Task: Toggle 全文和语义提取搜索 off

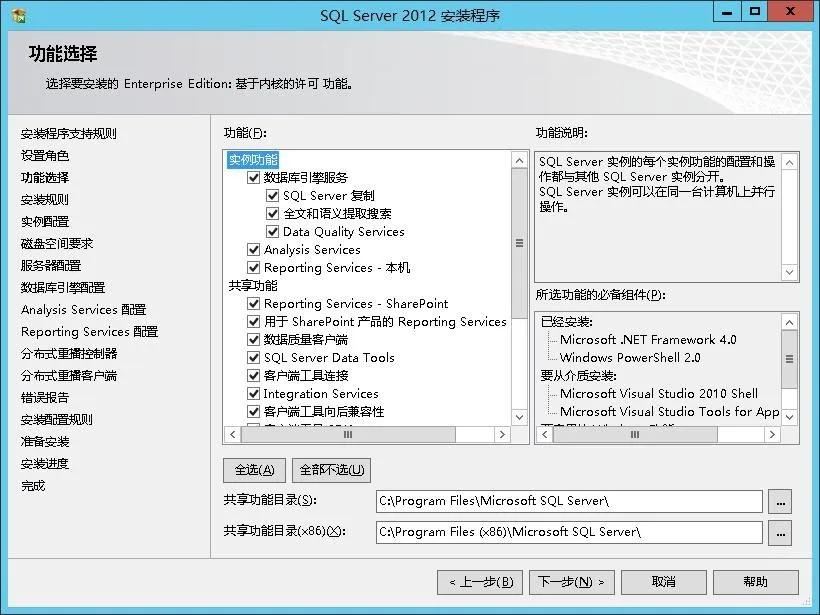Action: pyautogui.click(x=273, y=215)
